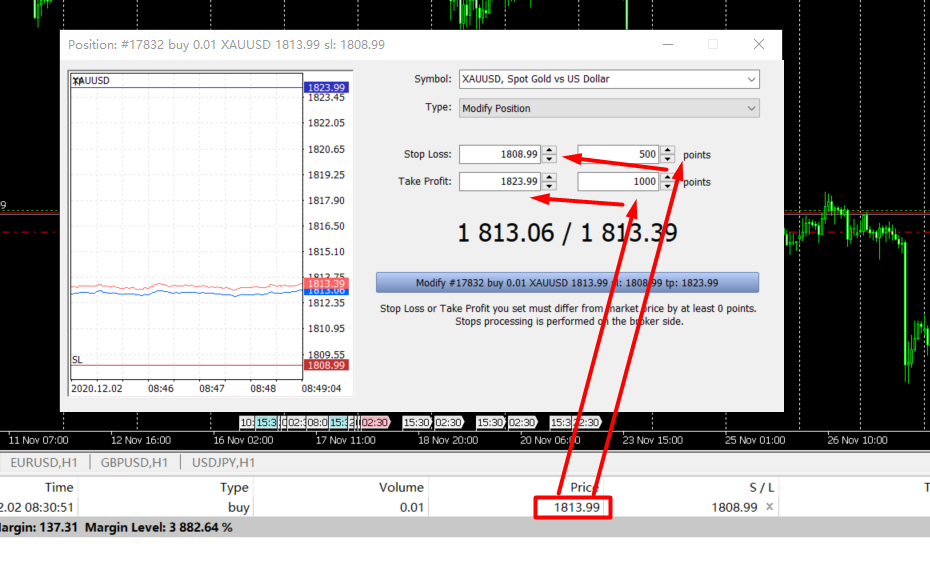The width and height of the screenshot is (930, 580).
Task: Decrease Stop Loss price with down arrow
Action: pos(549,159)
